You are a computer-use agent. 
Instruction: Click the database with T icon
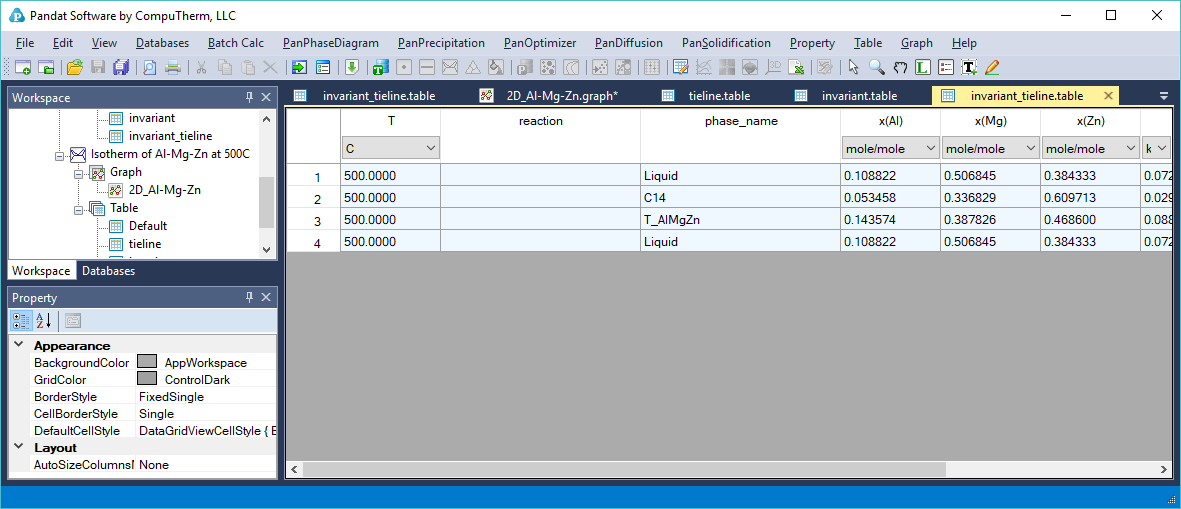(x=379, y=67)
